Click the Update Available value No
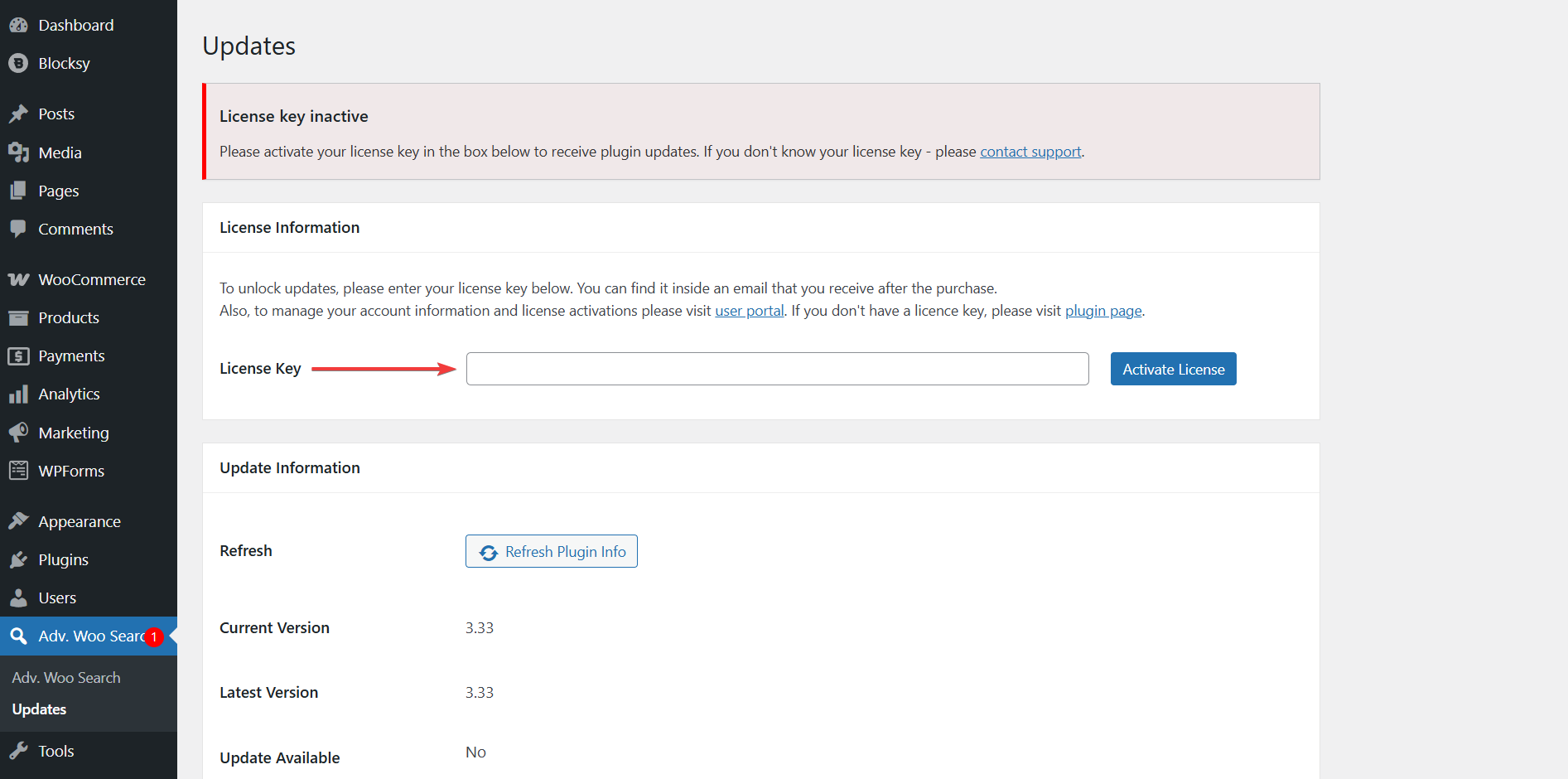The width and height of the screenshot is (1568, 779). point(475,752)
